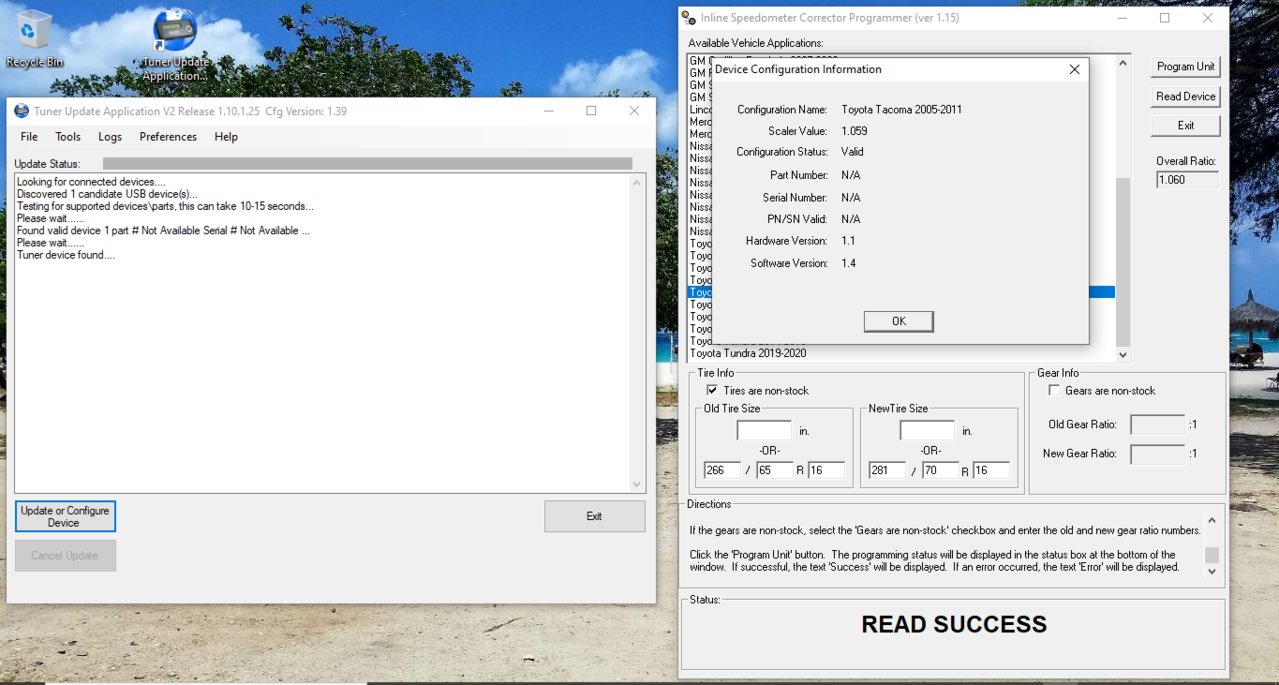This screenshot has height=685, width=1279.
Task: Click Tuner log scroll down arrow
Action: point(638,484)
